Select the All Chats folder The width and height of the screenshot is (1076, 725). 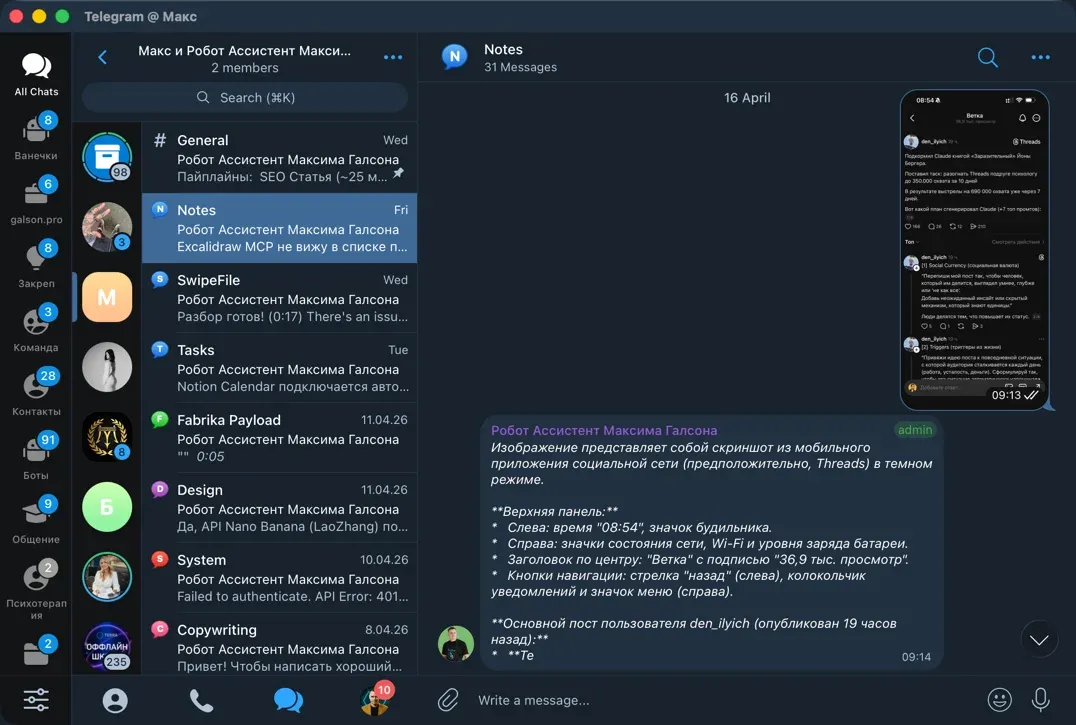pos(36,75)
